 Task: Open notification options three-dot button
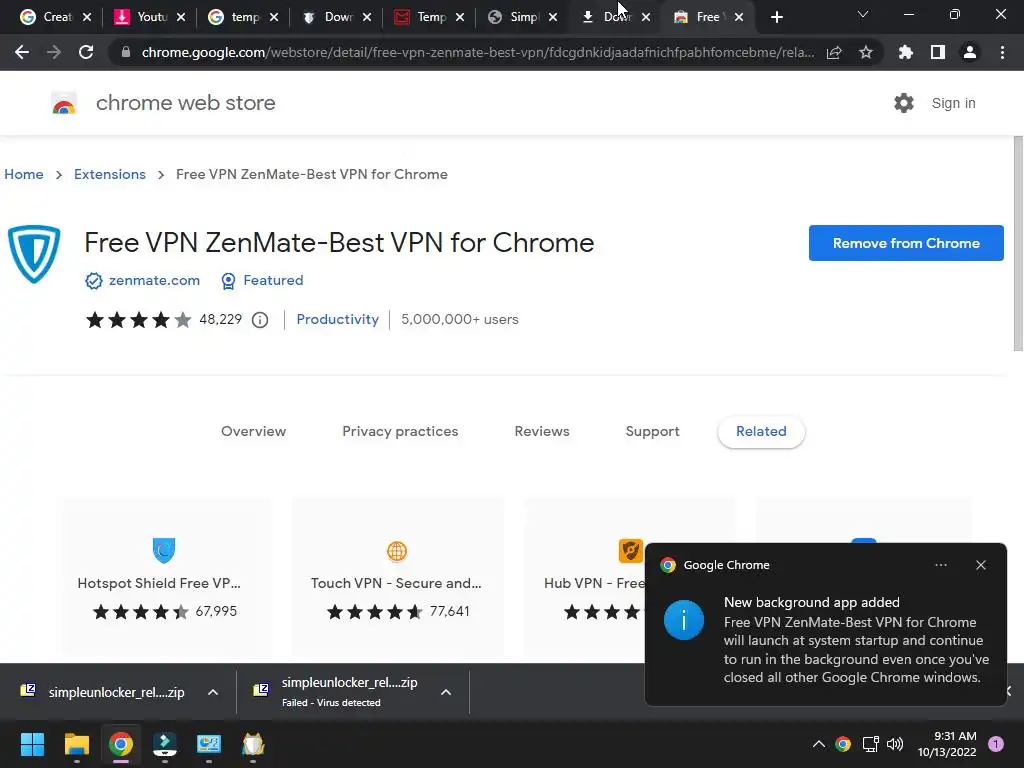coord(941,565)
